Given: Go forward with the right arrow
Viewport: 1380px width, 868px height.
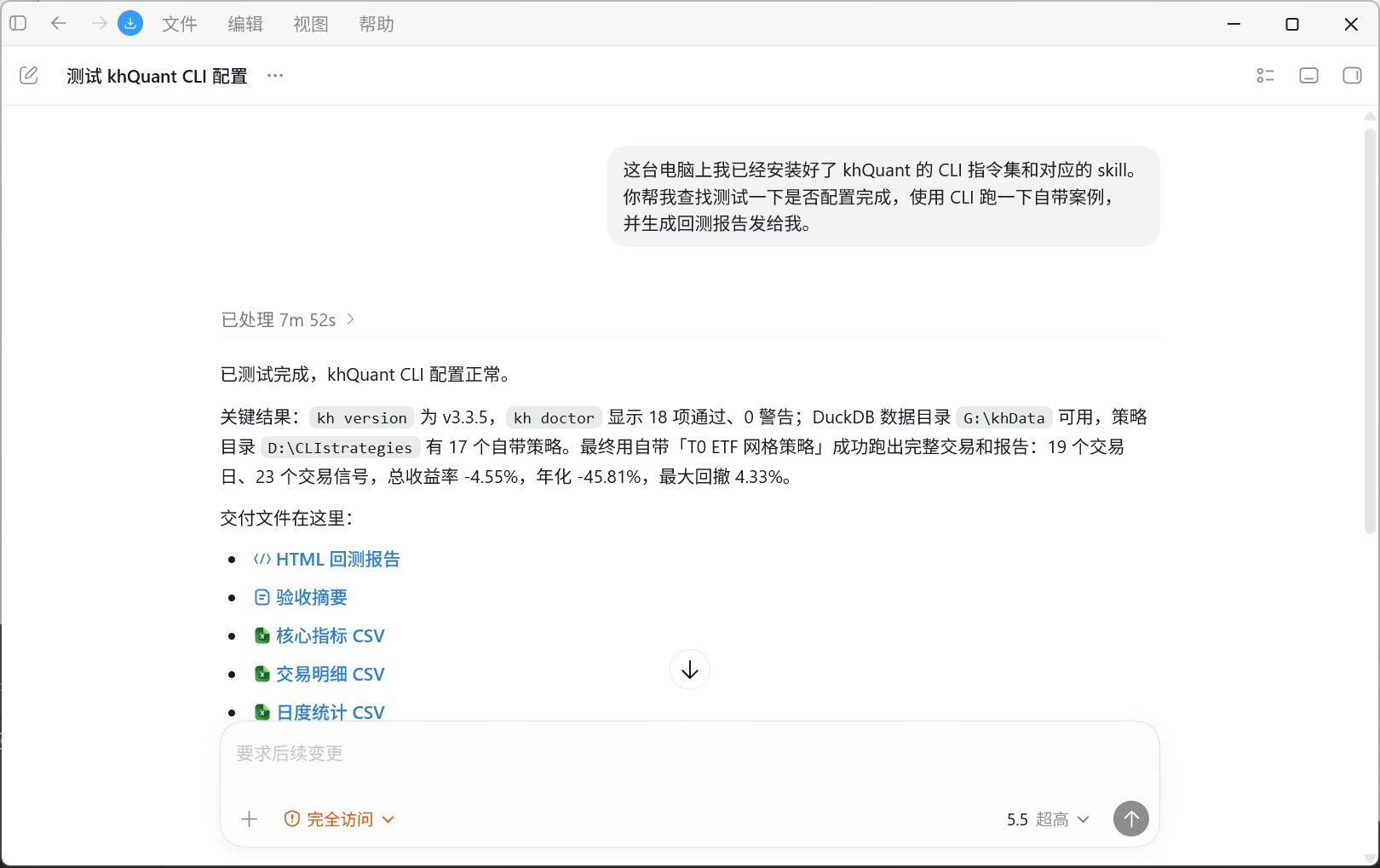Looking at the screenshot, I should point(99,24).
